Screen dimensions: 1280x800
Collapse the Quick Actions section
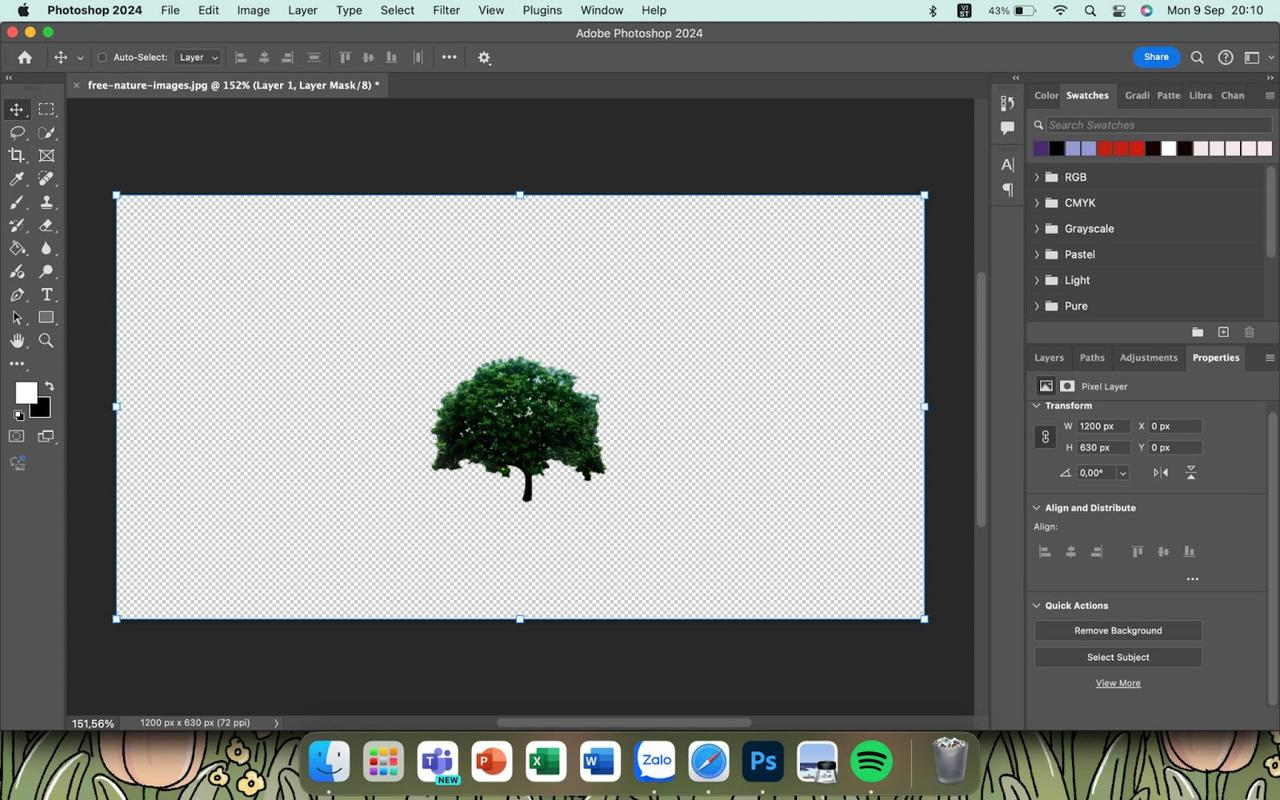1037,606
